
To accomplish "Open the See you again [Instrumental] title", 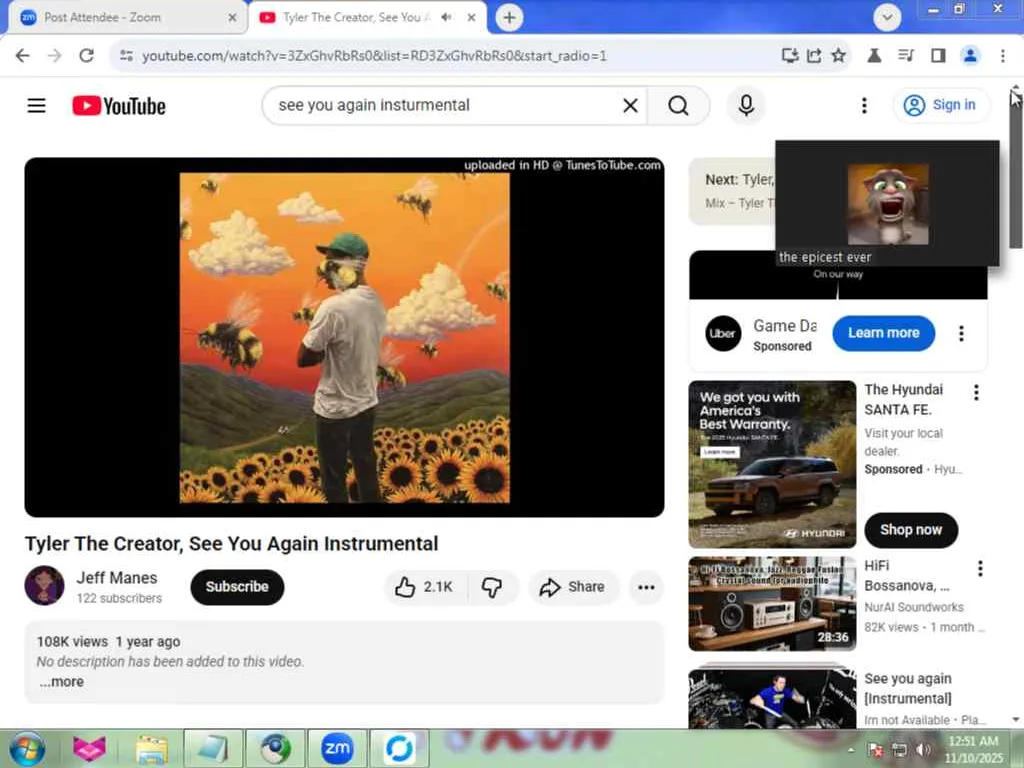I will coord(908,688).
